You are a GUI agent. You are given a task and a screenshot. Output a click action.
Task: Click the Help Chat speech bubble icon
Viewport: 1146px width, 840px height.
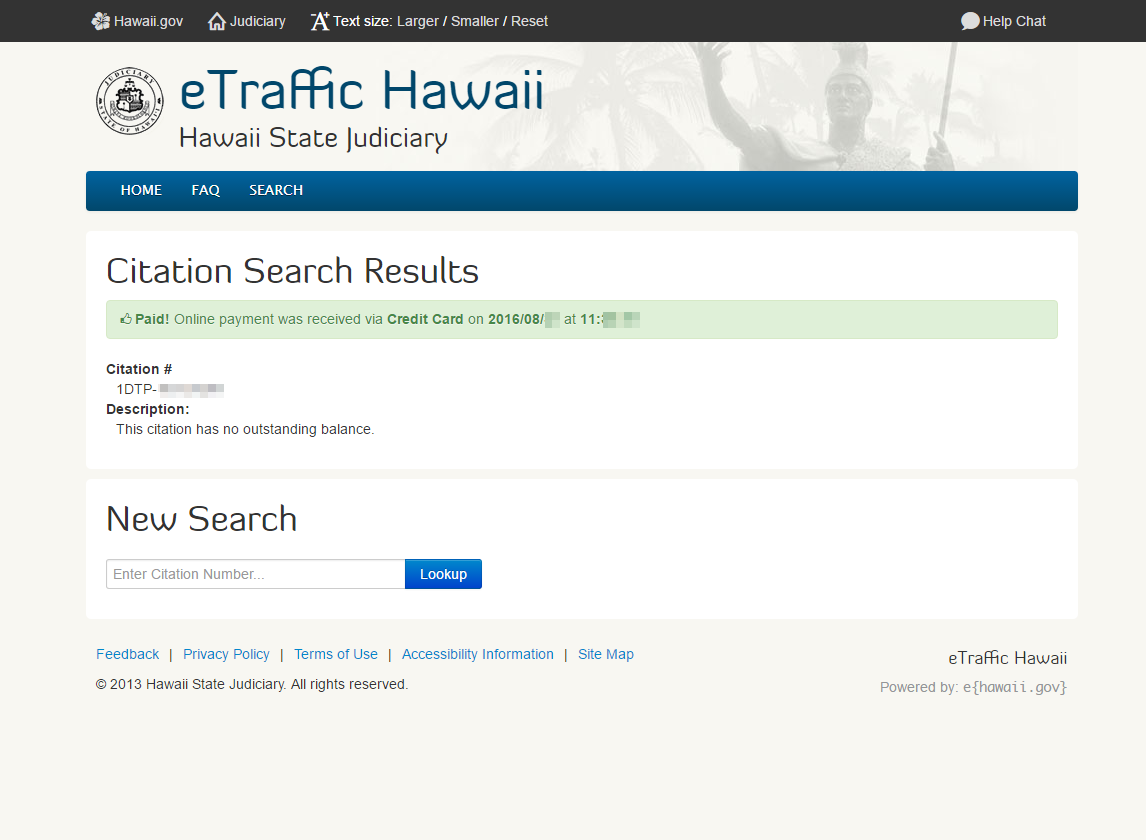pos(969,21)
